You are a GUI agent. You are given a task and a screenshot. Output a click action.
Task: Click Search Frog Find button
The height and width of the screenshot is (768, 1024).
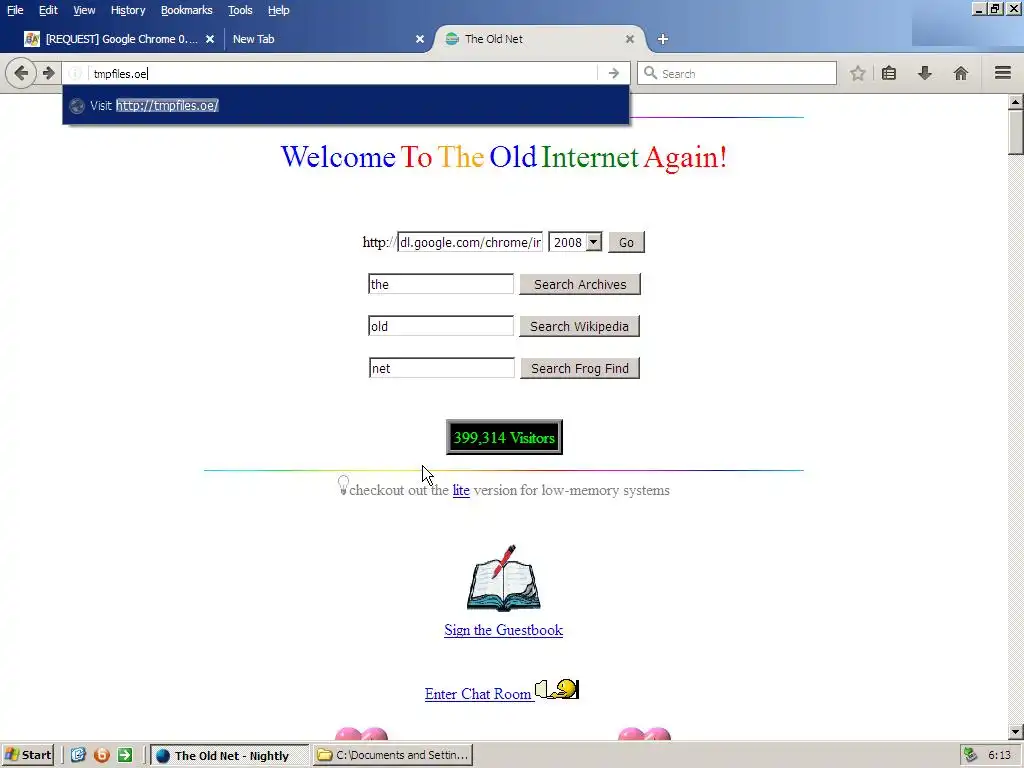point(580,368)
